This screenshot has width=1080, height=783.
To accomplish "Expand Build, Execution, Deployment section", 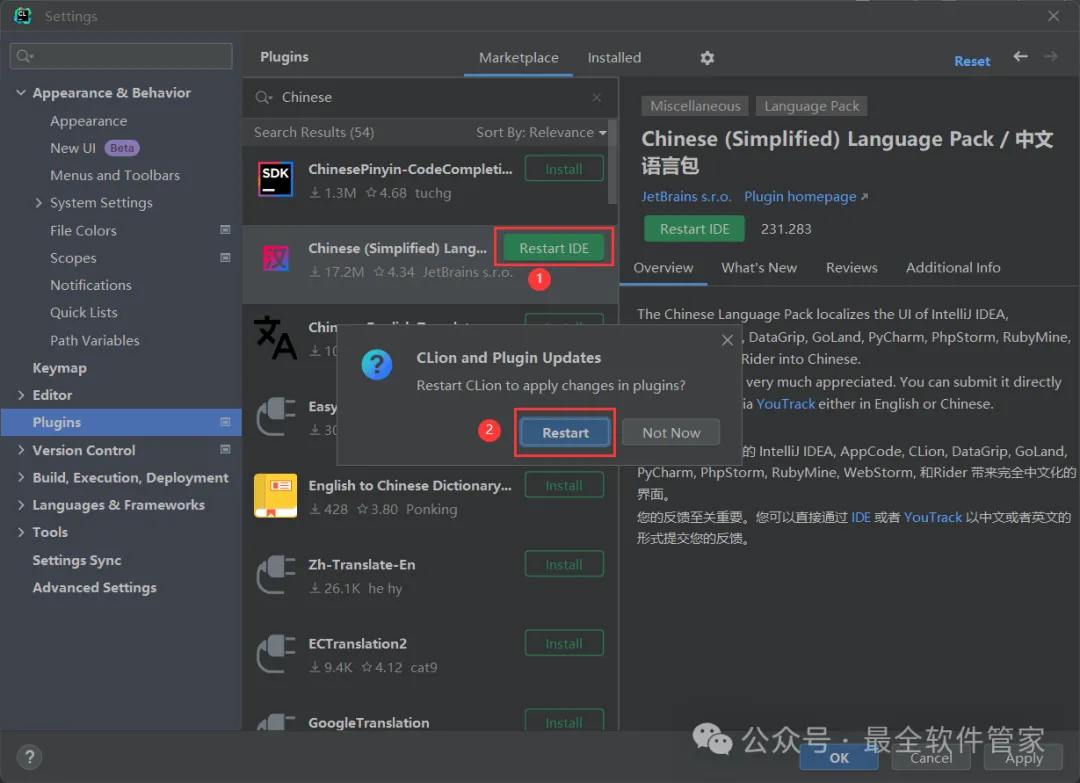I will [x=21, y=477].
